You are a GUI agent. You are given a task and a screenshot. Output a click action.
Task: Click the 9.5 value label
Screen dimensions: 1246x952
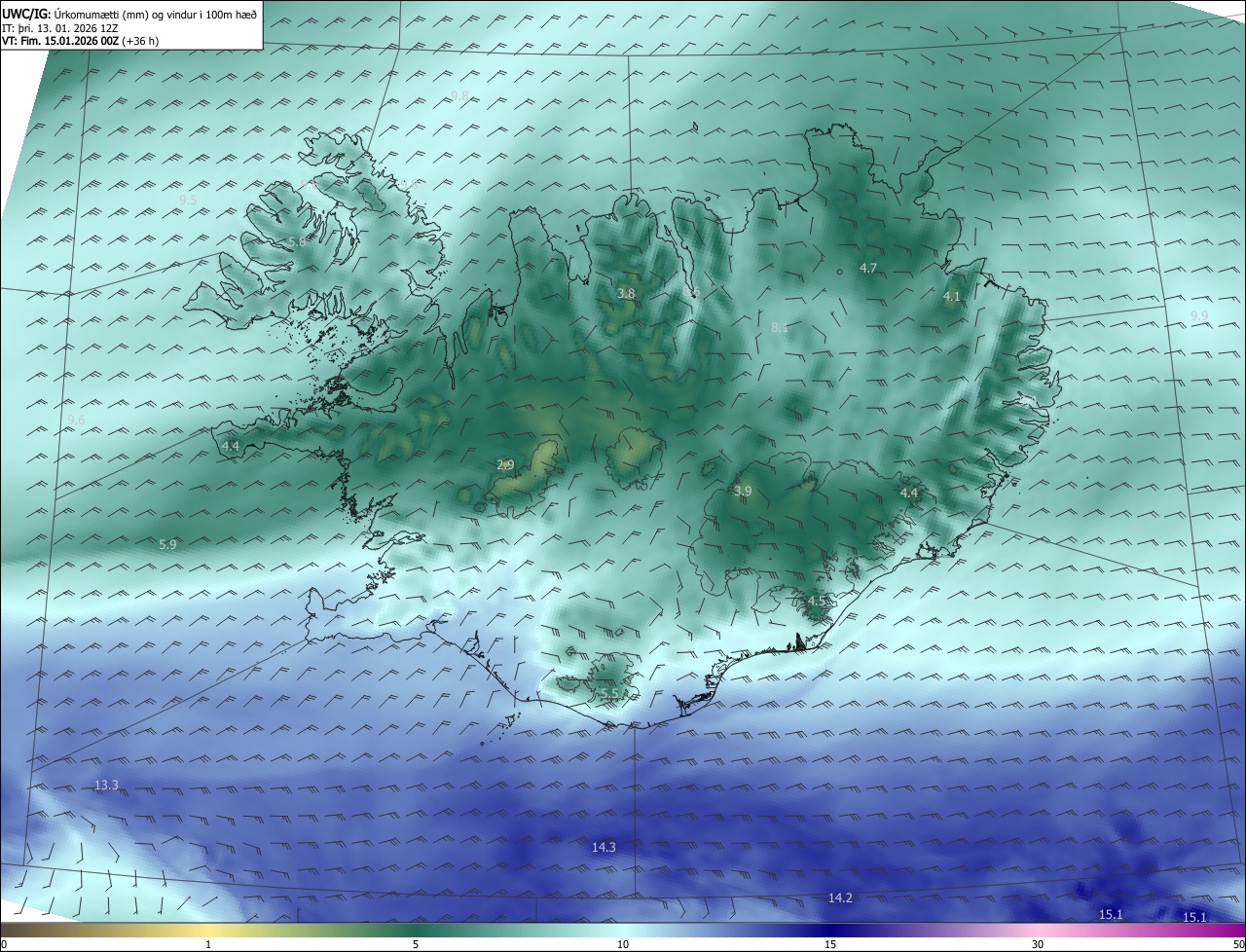tap(188, 200)
